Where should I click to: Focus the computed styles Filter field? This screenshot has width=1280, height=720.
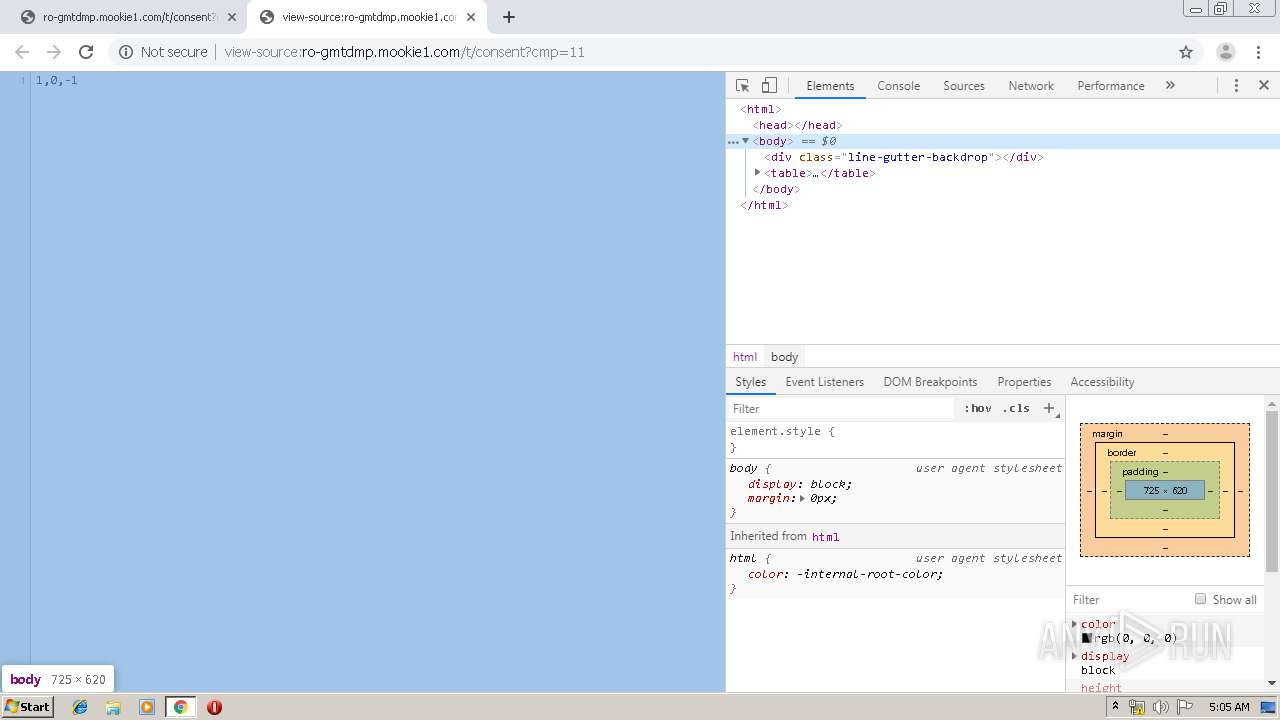[1128, 600]
